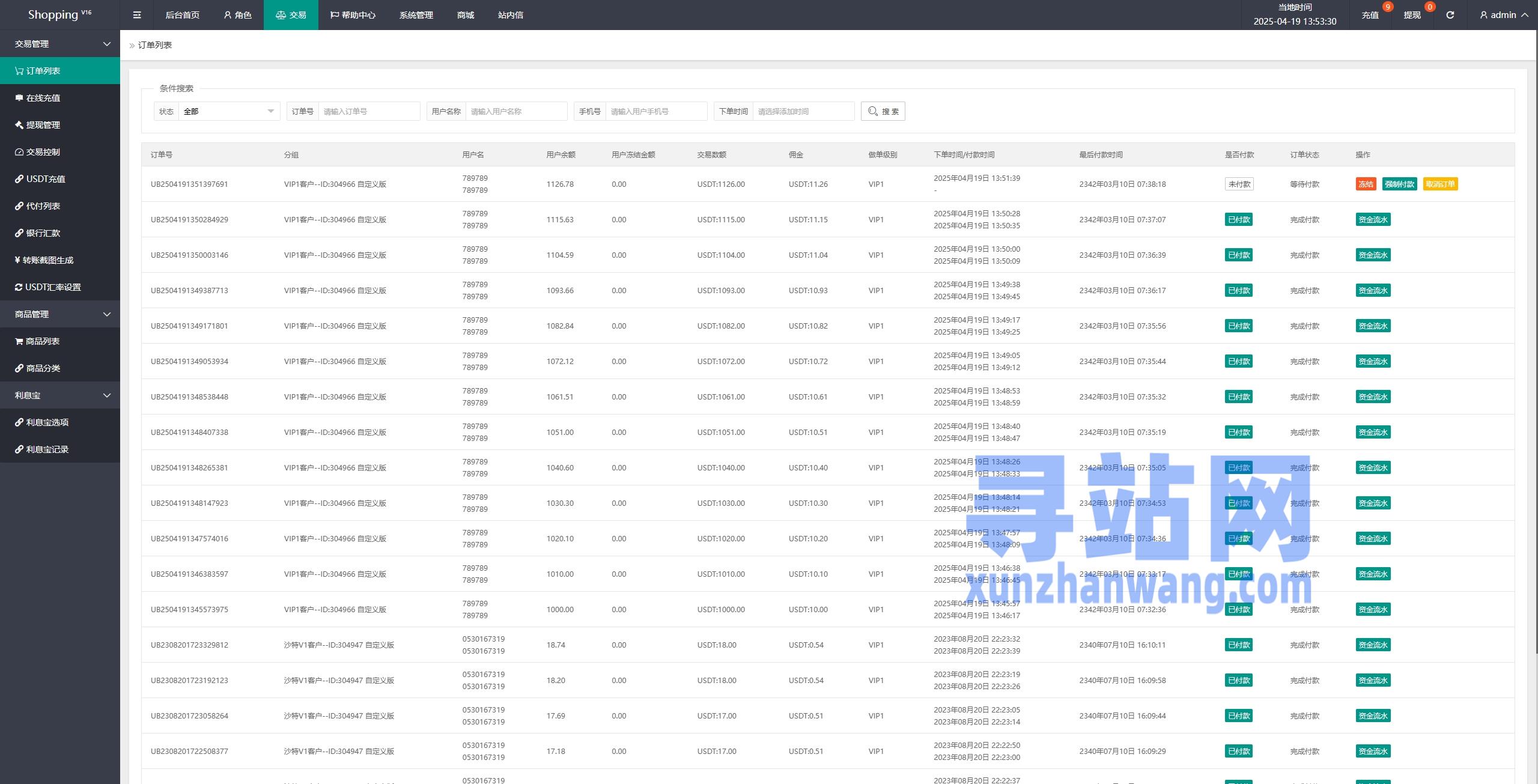Click 完成付款 status for order UB2504191347574016
This screenshot has height=784, width=1538.
(x=1304, y=539)
